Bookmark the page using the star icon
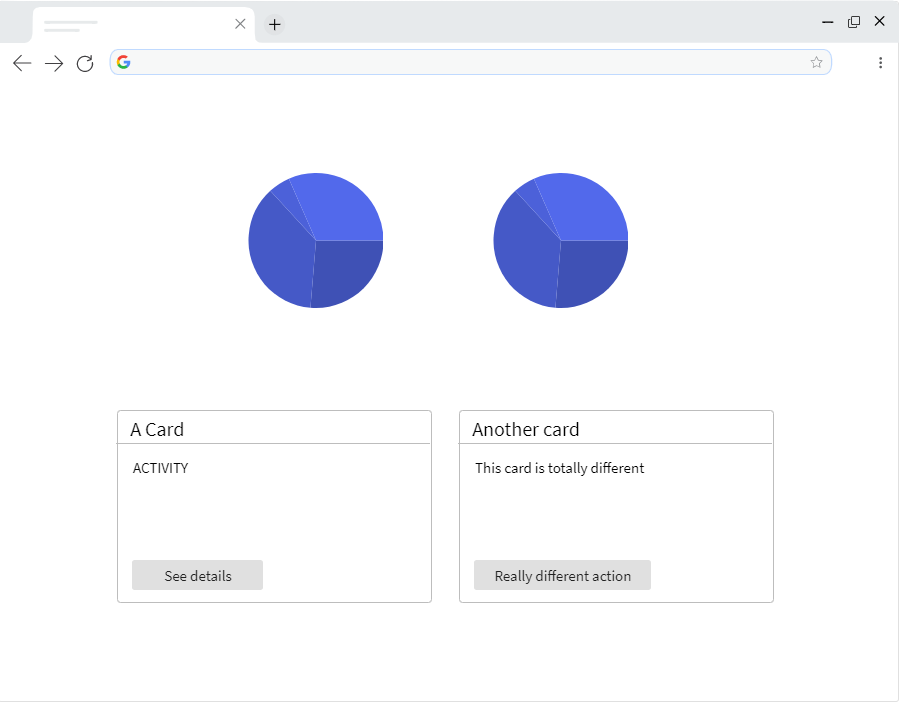 point(816,61)
